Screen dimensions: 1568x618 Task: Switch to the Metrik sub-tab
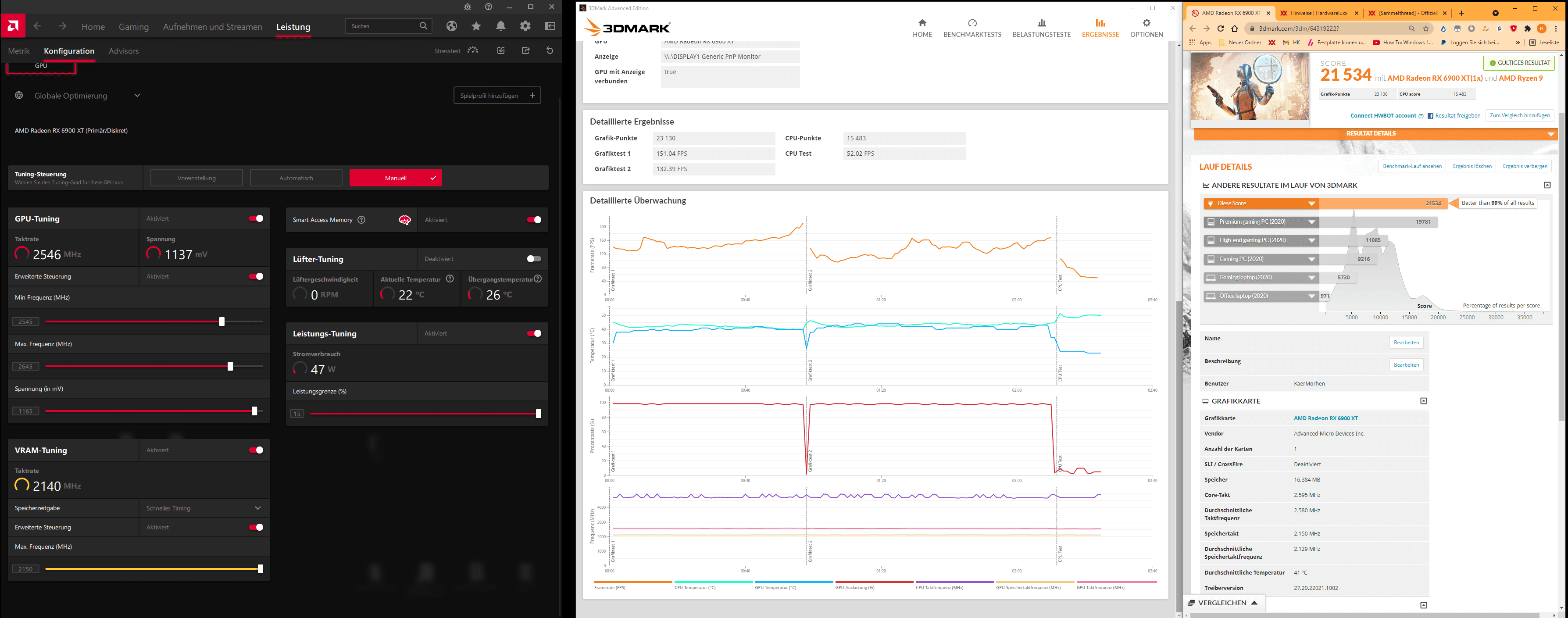[19, 51]
